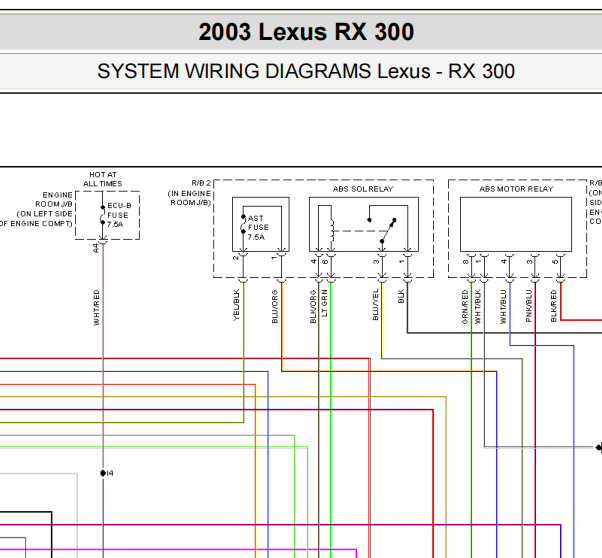Click the 'R/B 2 (IN ENGINE ROOM J/B)' label
This screenshot has width=602, height=558.
coord(190,193)
